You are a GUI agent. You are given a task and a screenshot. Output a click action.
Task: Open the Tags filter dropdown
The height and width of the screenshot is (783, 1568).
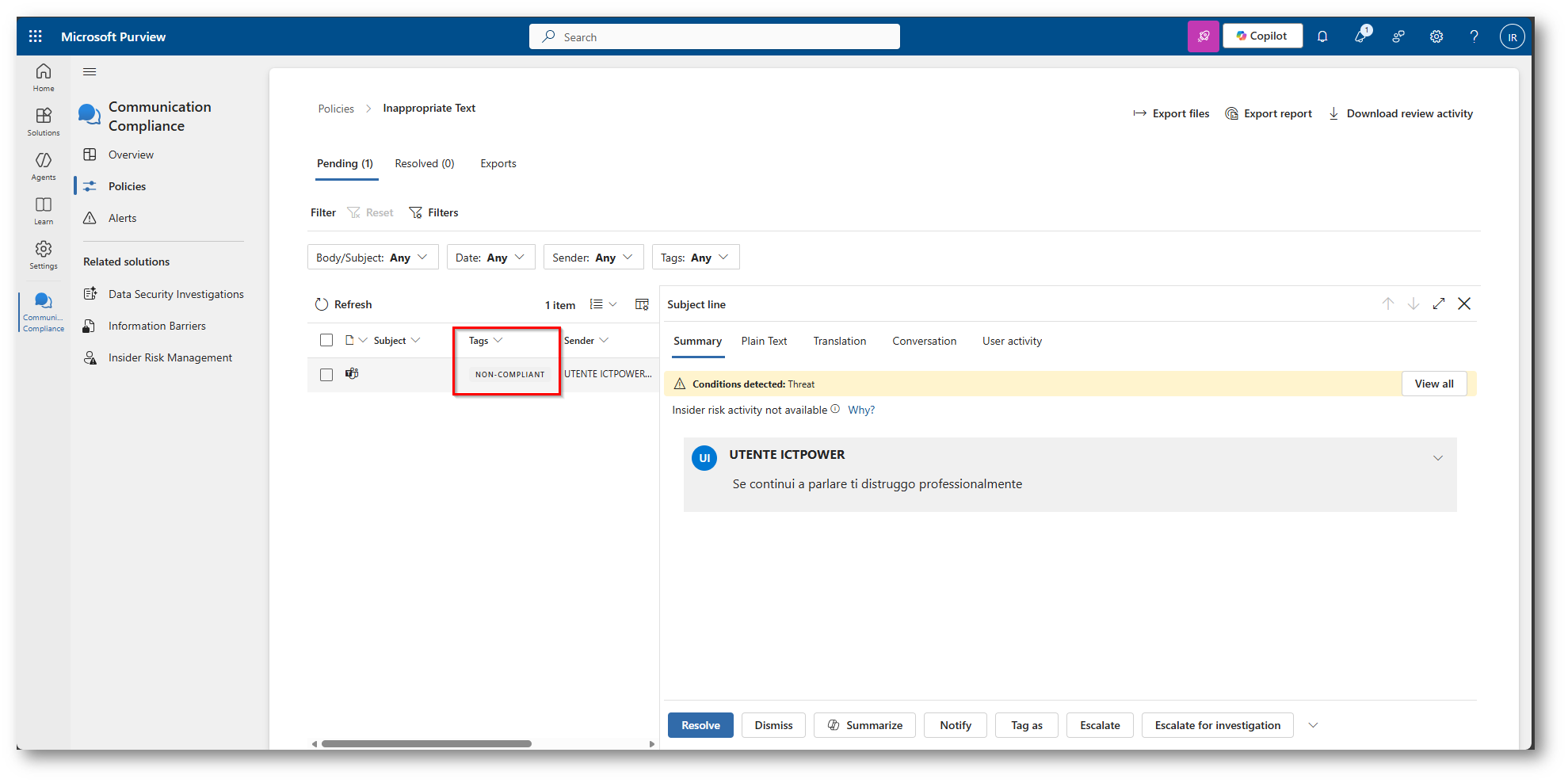click(695, 258)
